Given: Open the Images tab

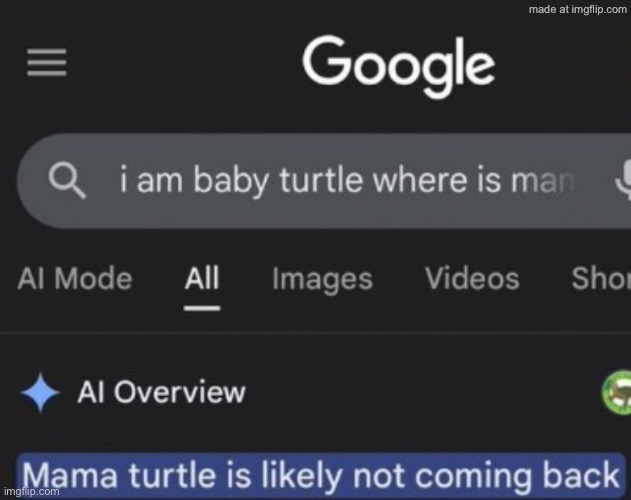Looking at the screenshot, I should [322, 279].
